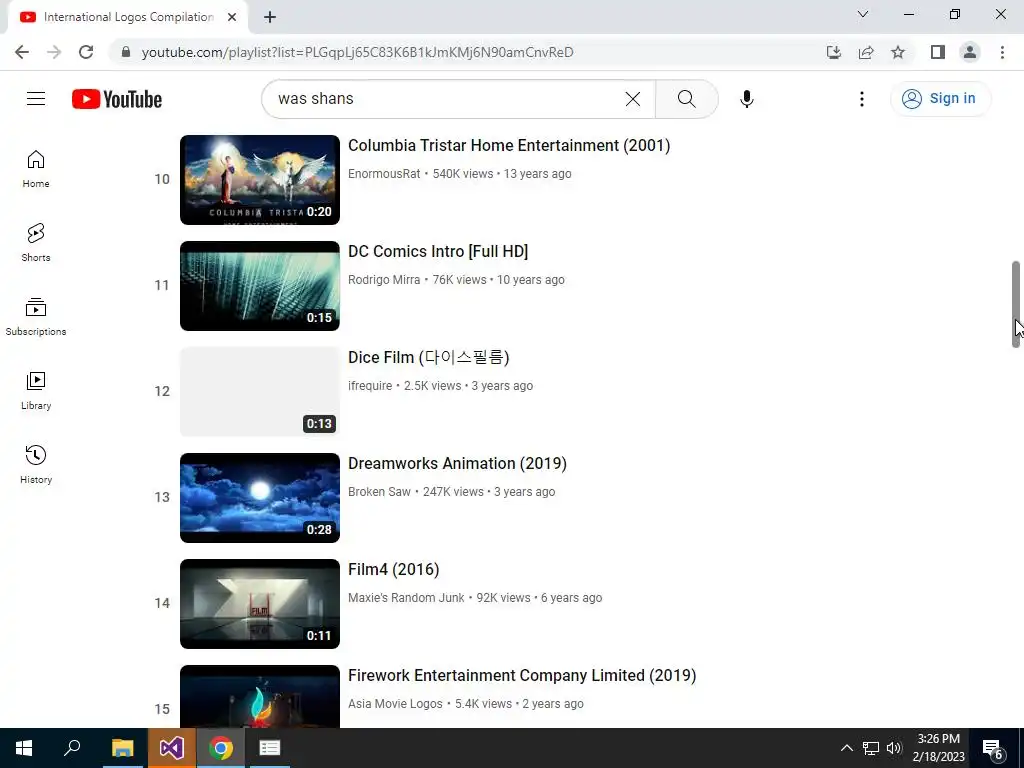Image resolution: width=1024 pixels, height=768 pixels.
Task: Start voice search with microphone
Action: (746, 99)
